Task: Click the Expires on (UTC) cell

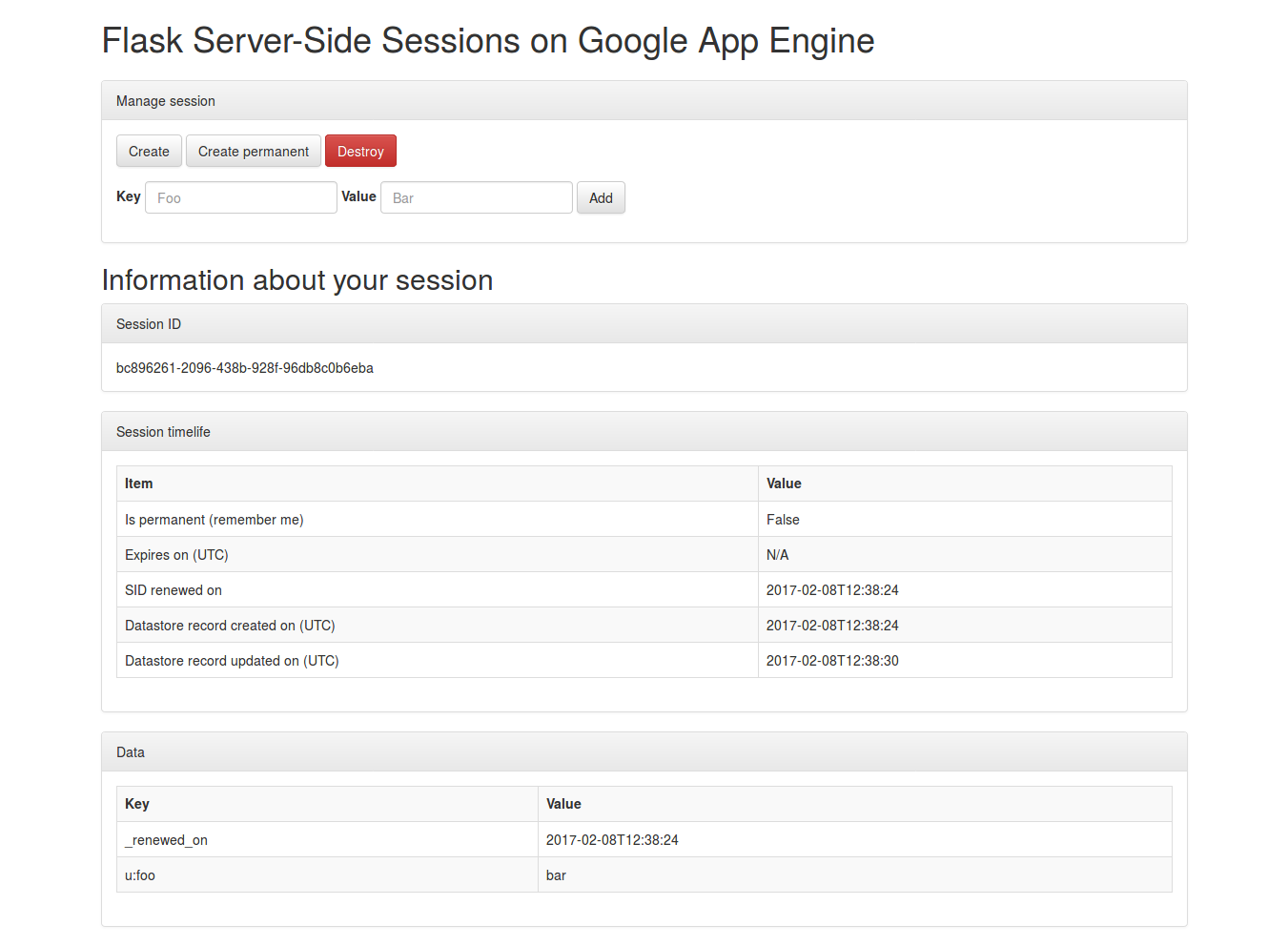Action: (438, 554)
